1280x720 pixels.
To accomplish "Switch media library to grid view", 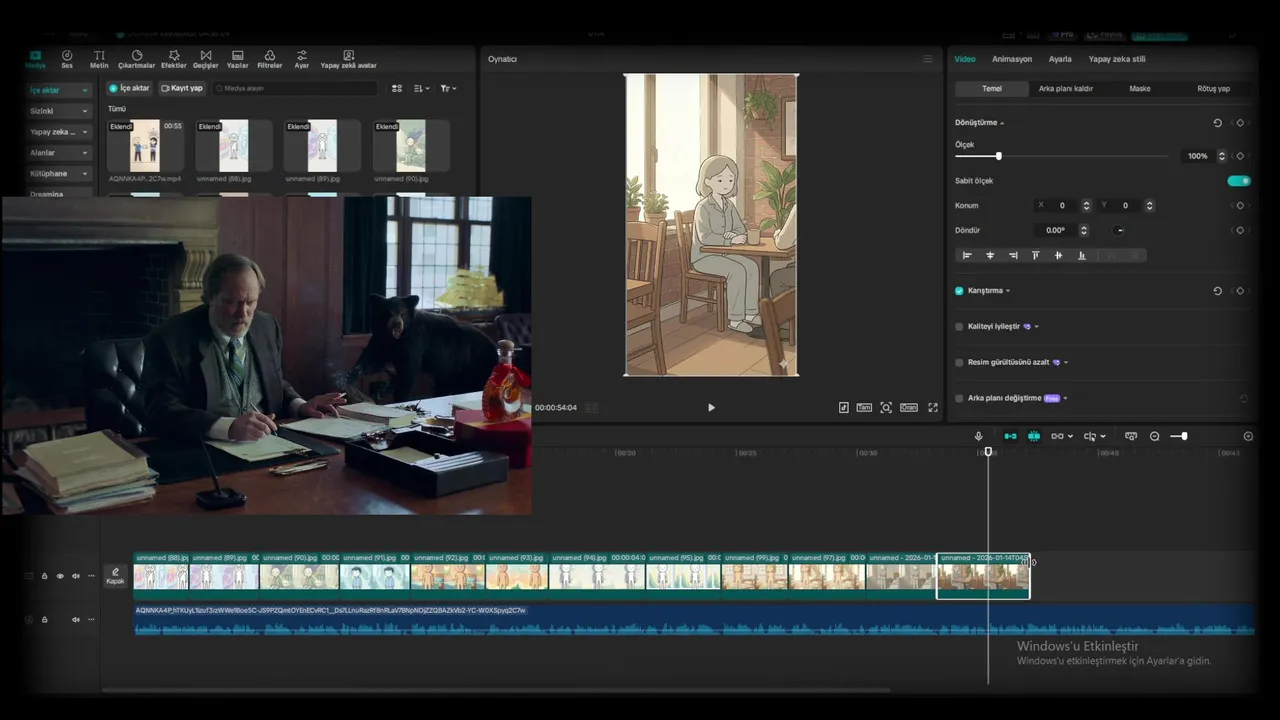I will (x=397, y=88).
